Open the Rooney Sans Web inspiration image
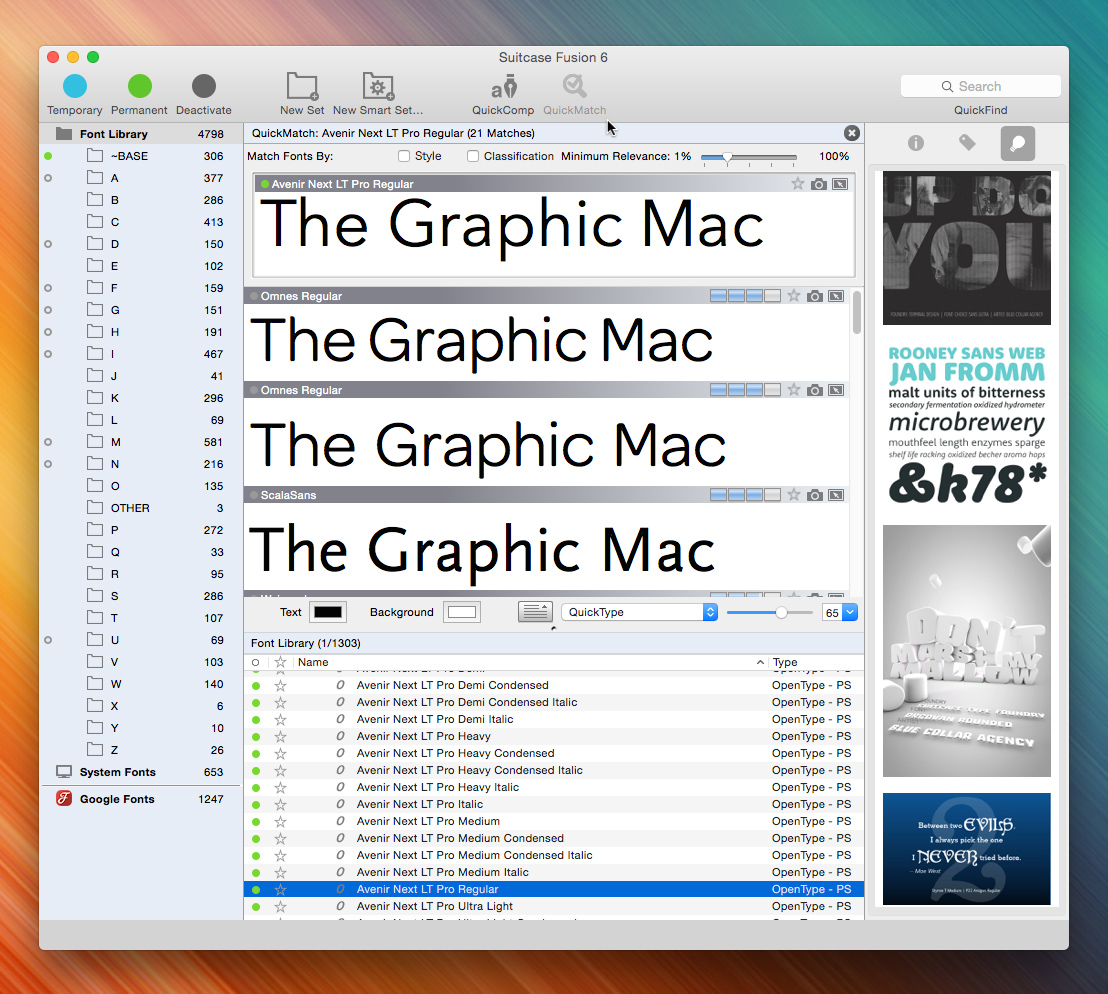The width and height of the screenshot is (1108, 994). pyautogui.click(x=967, y=425)
